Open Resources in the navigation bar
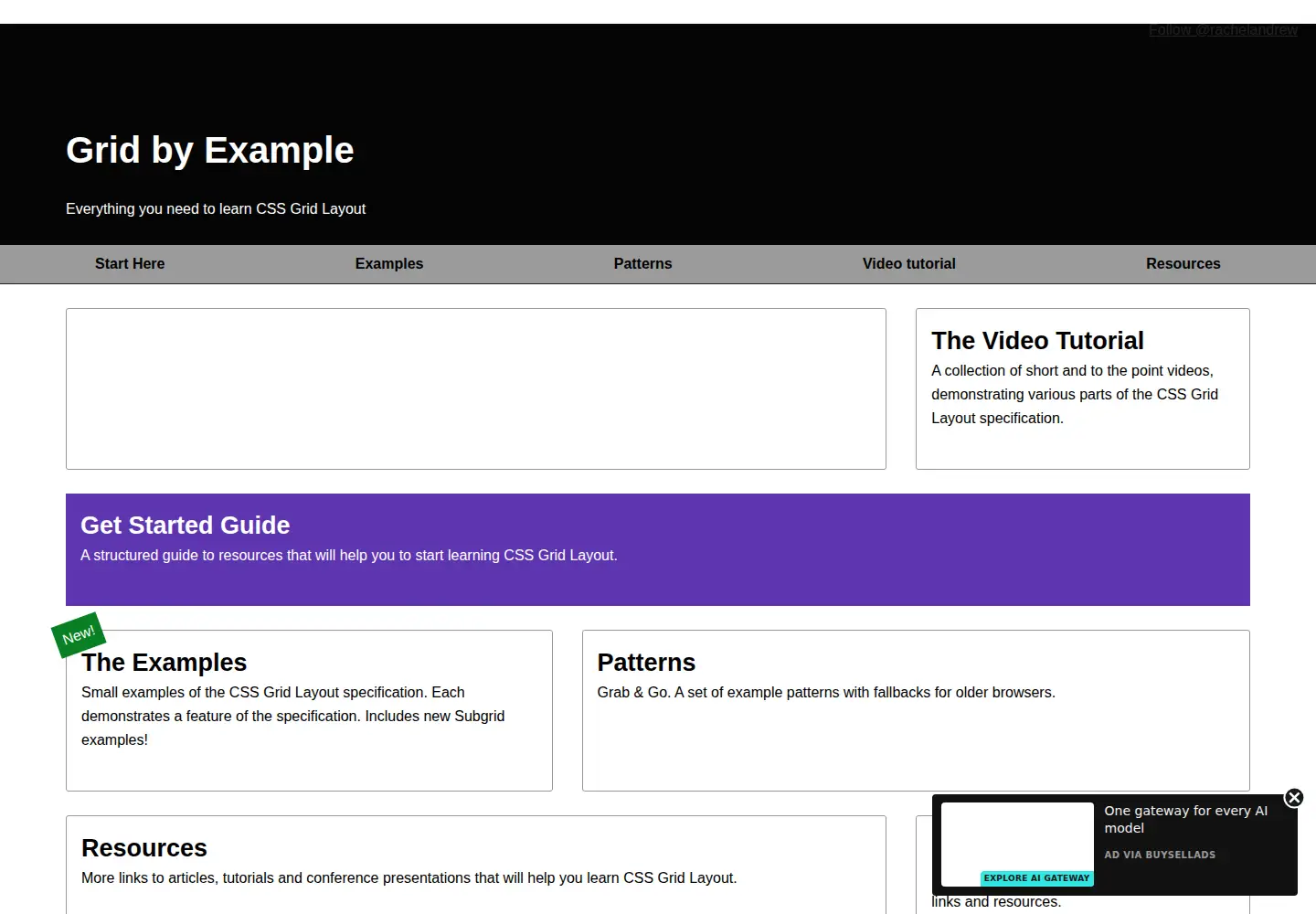The image size is (1316, 914). pyautogui.click(x=1183, y=263)
